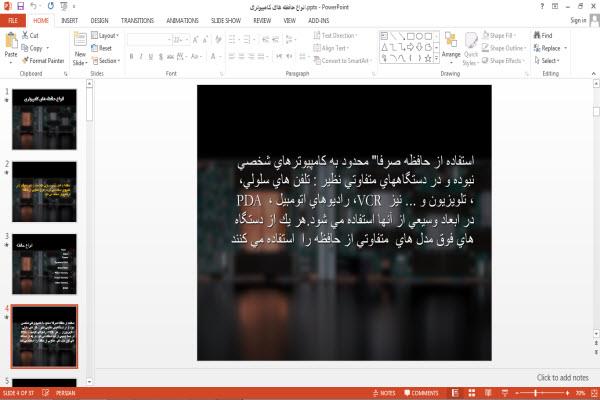This screenshot has height=400, width=600.
Task: Switch to the ADD-INS tab
Action: (x=318, y=20)
